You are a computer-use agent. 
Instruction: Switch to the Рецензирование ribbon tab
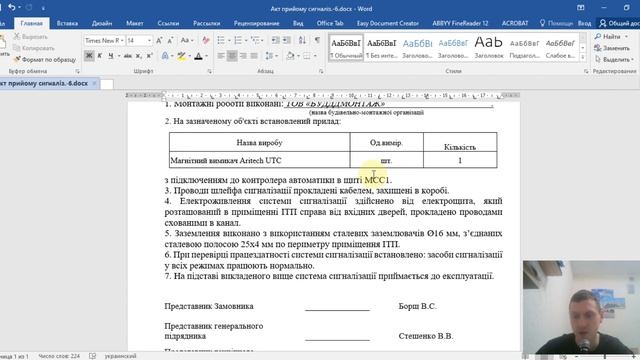(x=257, y=23)
